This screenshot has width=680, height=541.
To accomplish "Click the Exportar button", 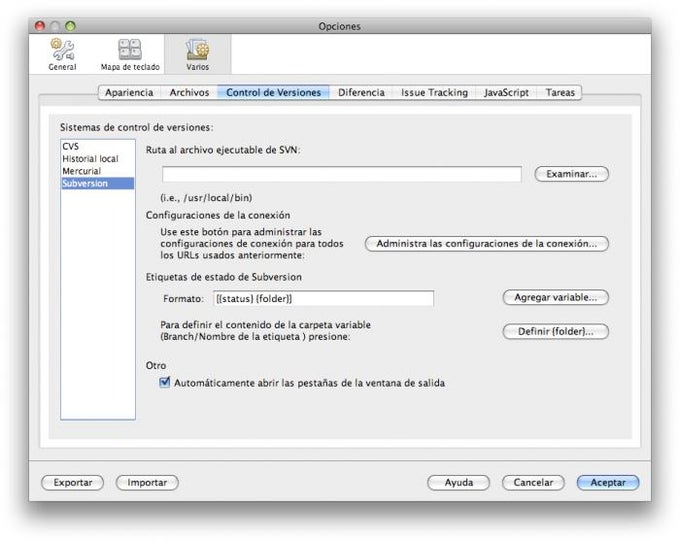I will coord(72,482).
